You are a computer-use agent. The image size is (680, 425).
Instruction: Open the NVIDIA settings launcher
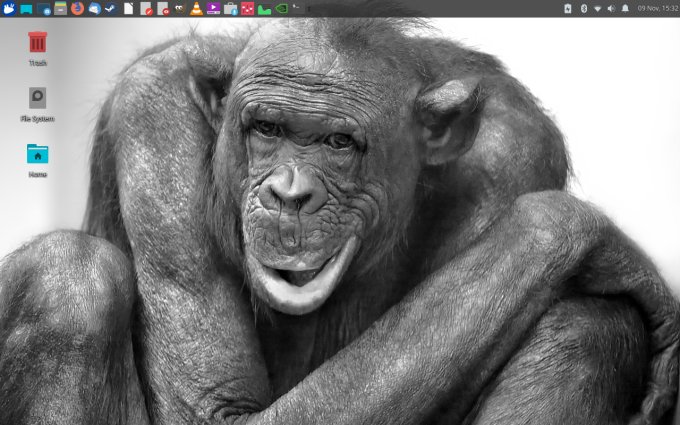click(x=281, y=8)
